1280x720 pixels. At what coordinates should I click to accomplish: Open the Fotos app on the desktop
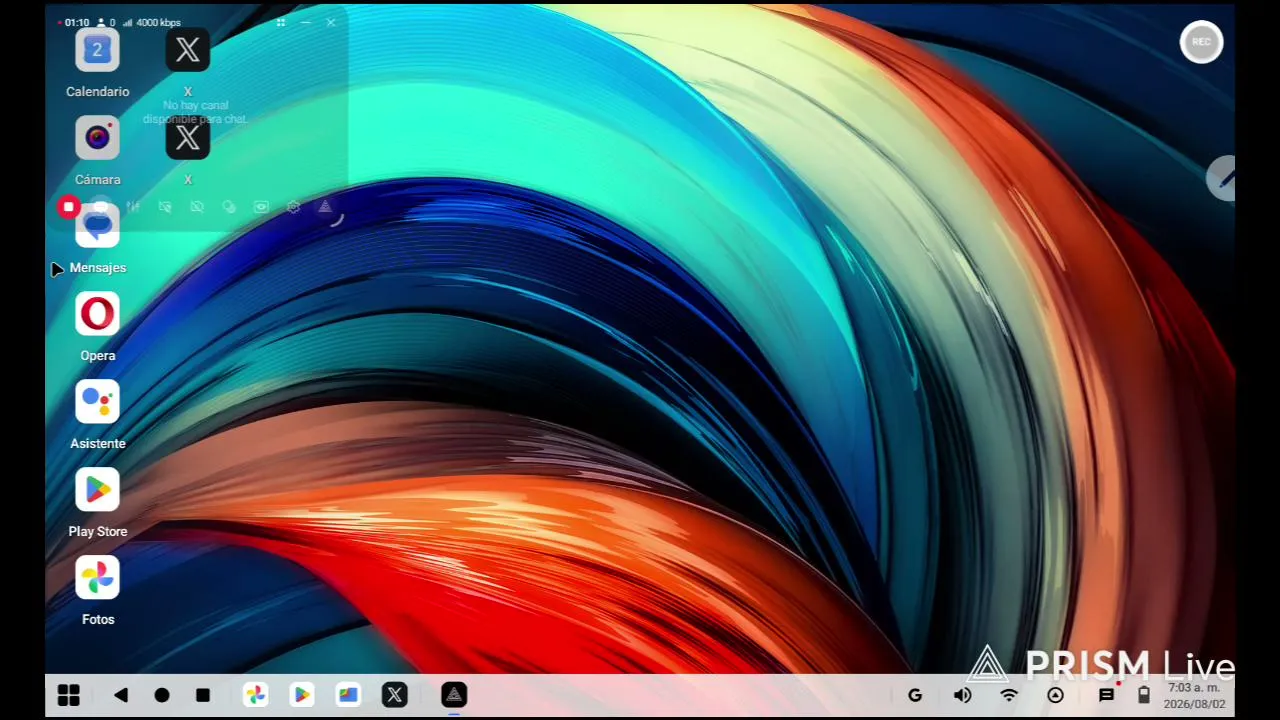97,578
